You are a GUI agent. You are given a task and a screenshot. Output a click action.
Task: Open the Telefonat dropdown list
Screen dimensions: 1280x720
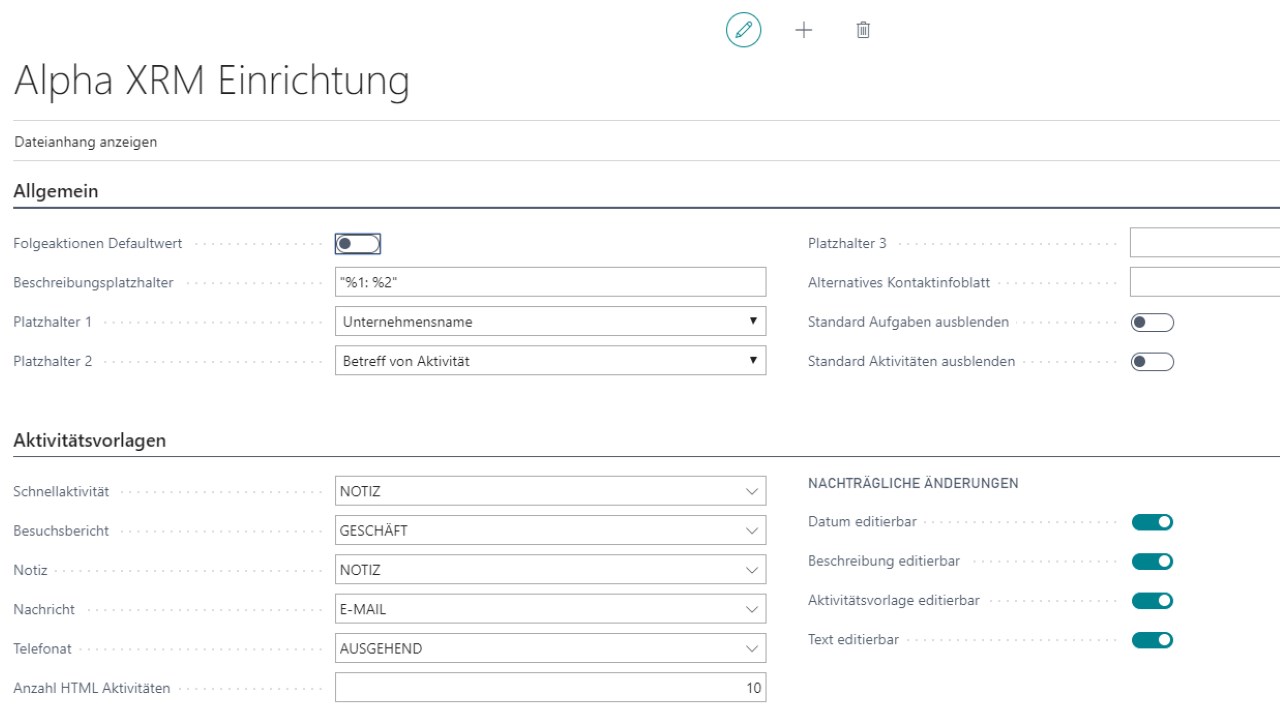pyautogui.click(x=751, y=649)
